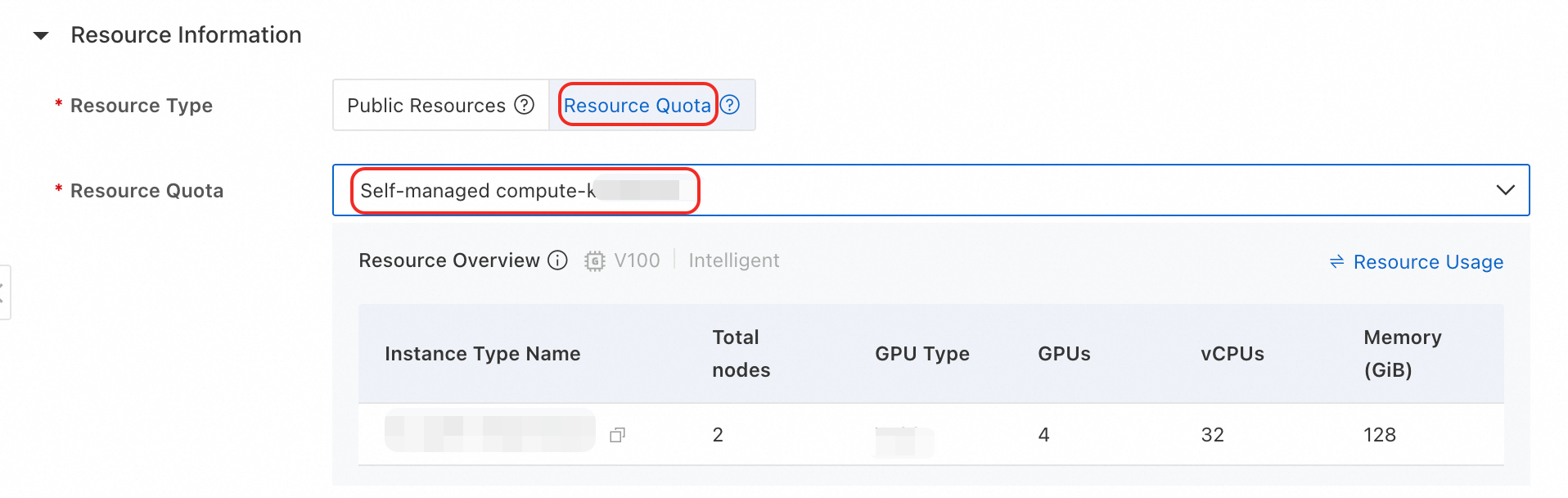This screenshot has height=498, width=1568.
Task: Select Public Resources as the resource type
Action: [425, 105]
